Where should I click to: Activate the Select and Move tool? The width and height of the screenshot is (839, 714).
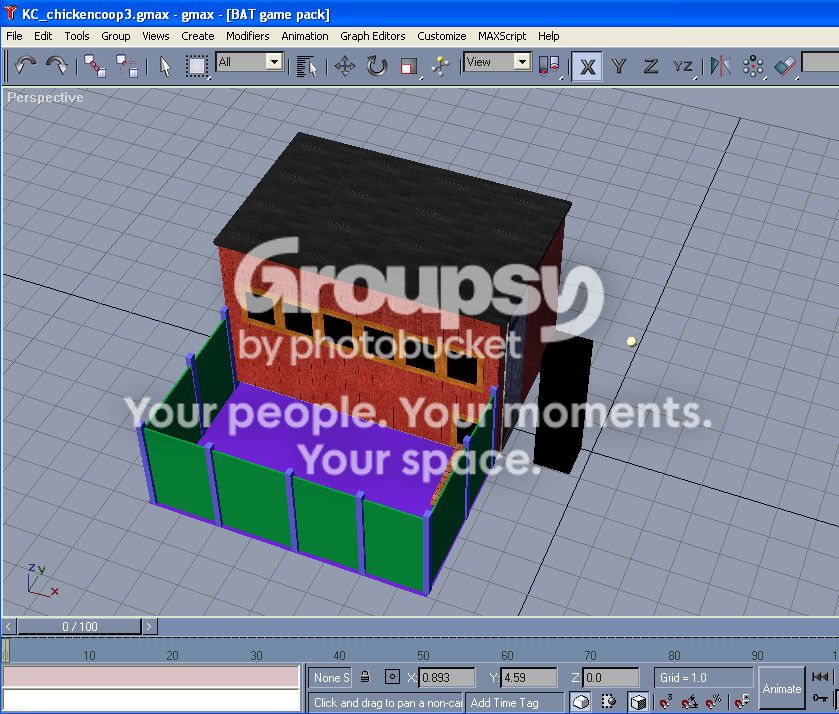click(x=345, y=66)
